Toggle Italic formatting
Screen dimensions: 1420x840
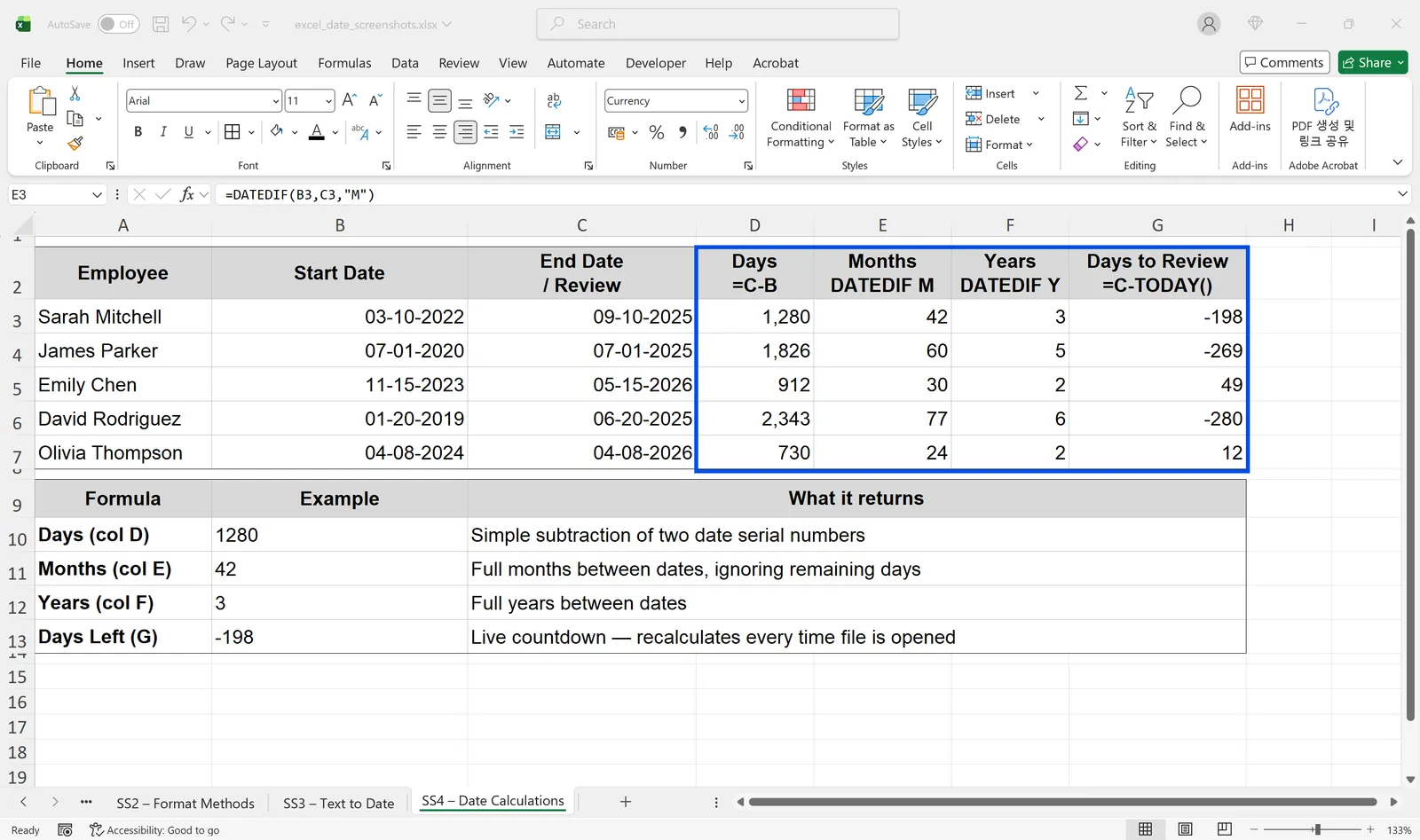pyautogui.click(x=163, y=132)
